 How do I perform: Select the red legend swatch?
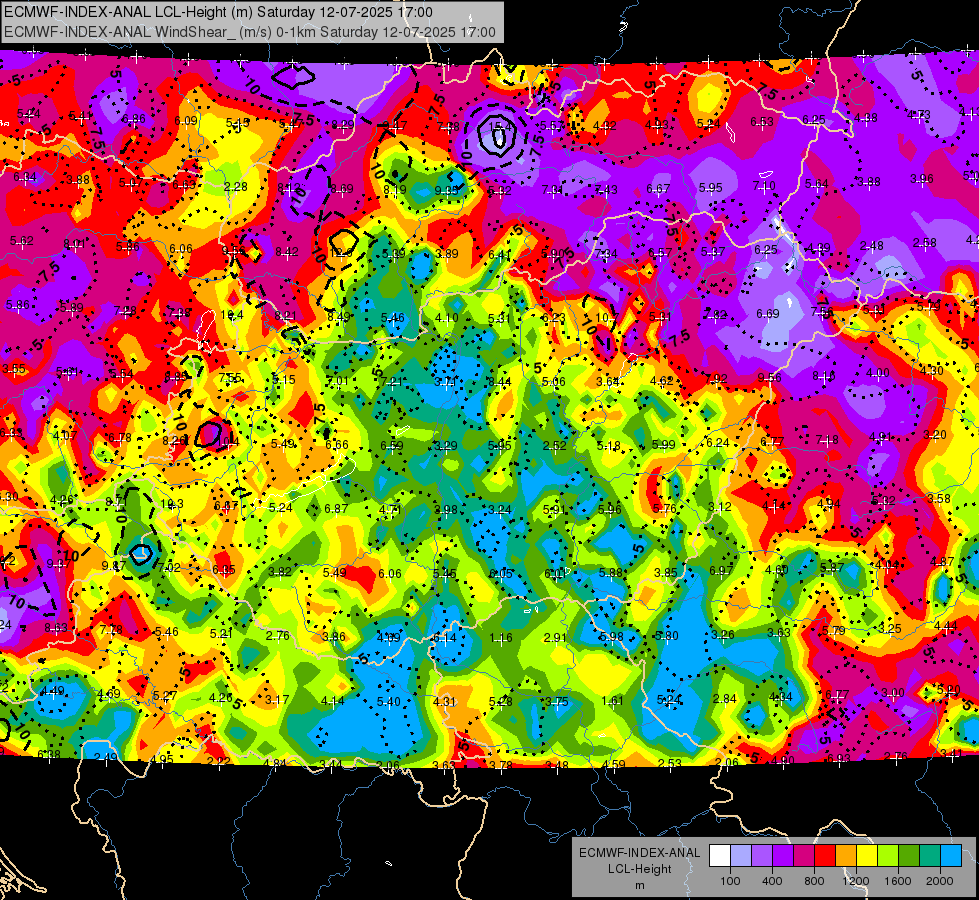coord(825,856)
